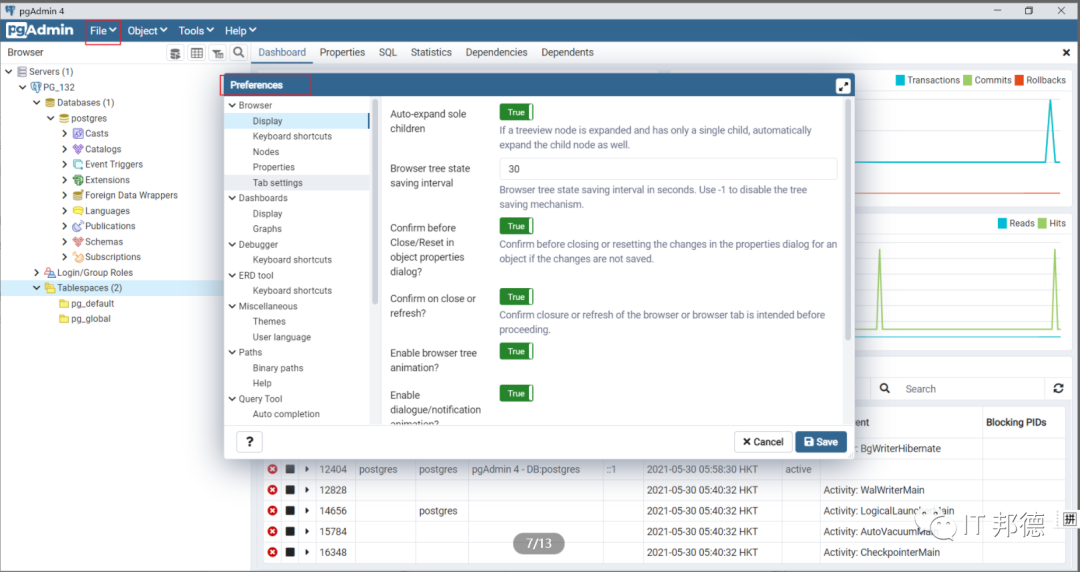1080x572 pixels.
Task: Click the Extensions node icon
Action: point(78,180)
